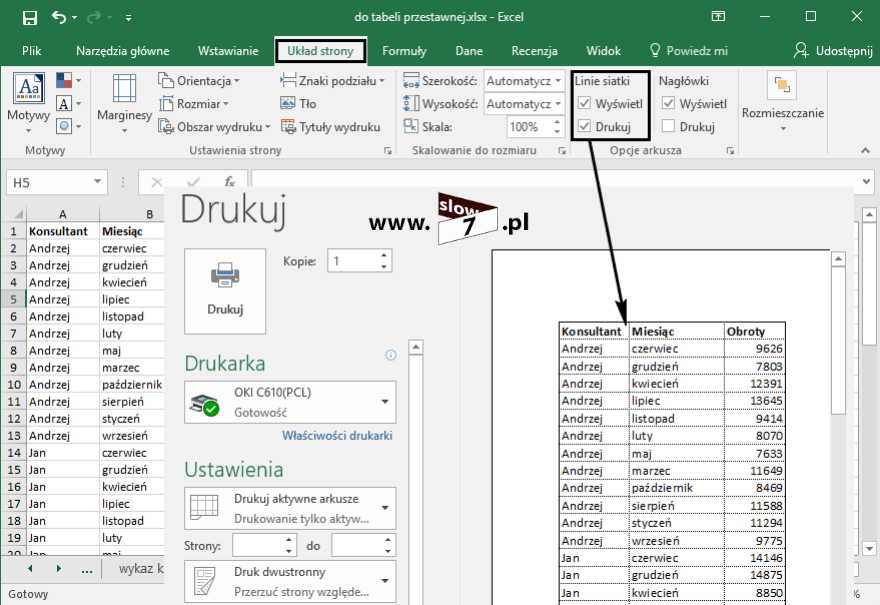Click the Strony from-page field

pos(258,546)
